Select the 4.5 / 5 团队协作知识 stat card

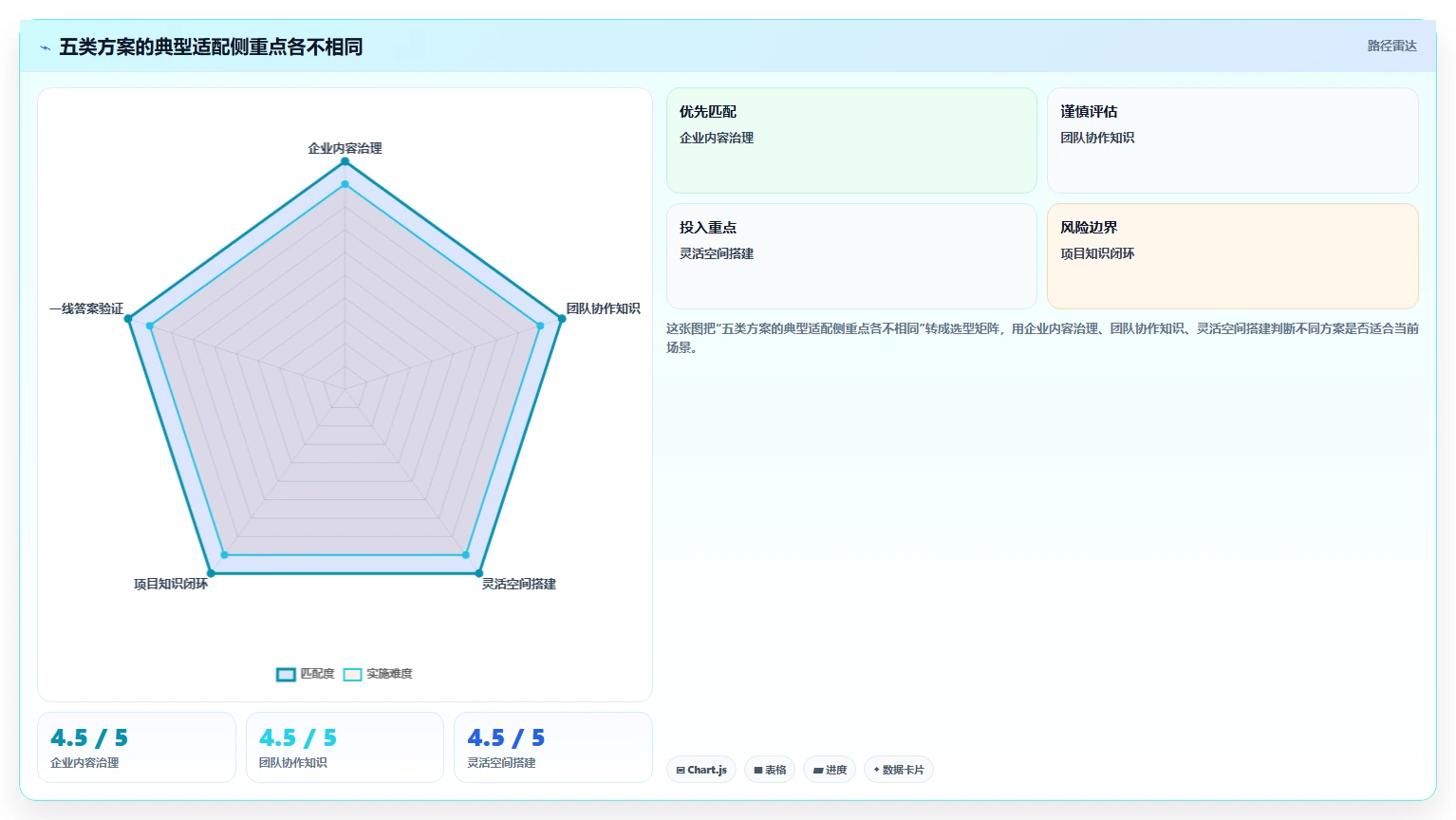pos(345,748)
